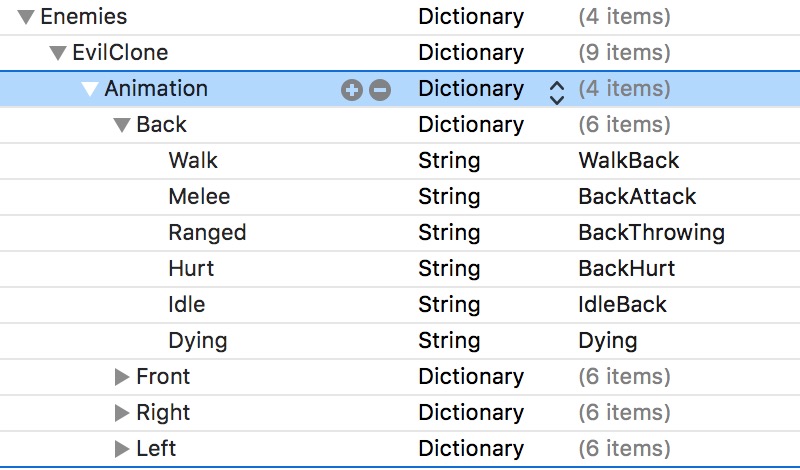Image resolution: width=800 pixels, height=470 pixels.
Task: Select the Melee key
Action: point(199,196)
